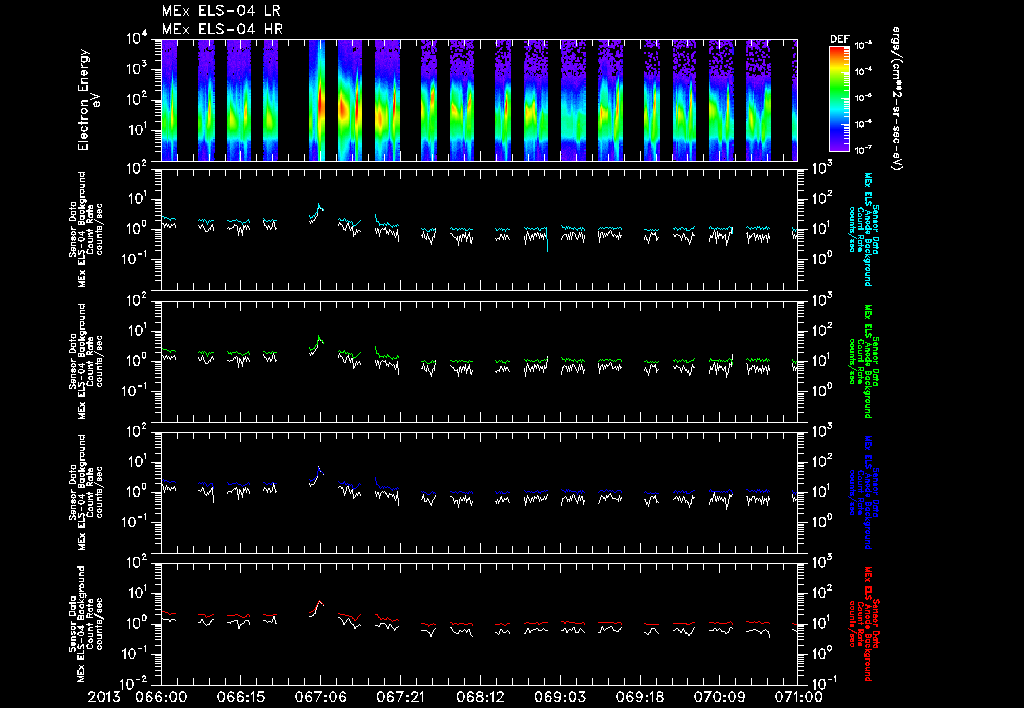
Task: Select the '066:00' time tick label
Action: [161, 698]
